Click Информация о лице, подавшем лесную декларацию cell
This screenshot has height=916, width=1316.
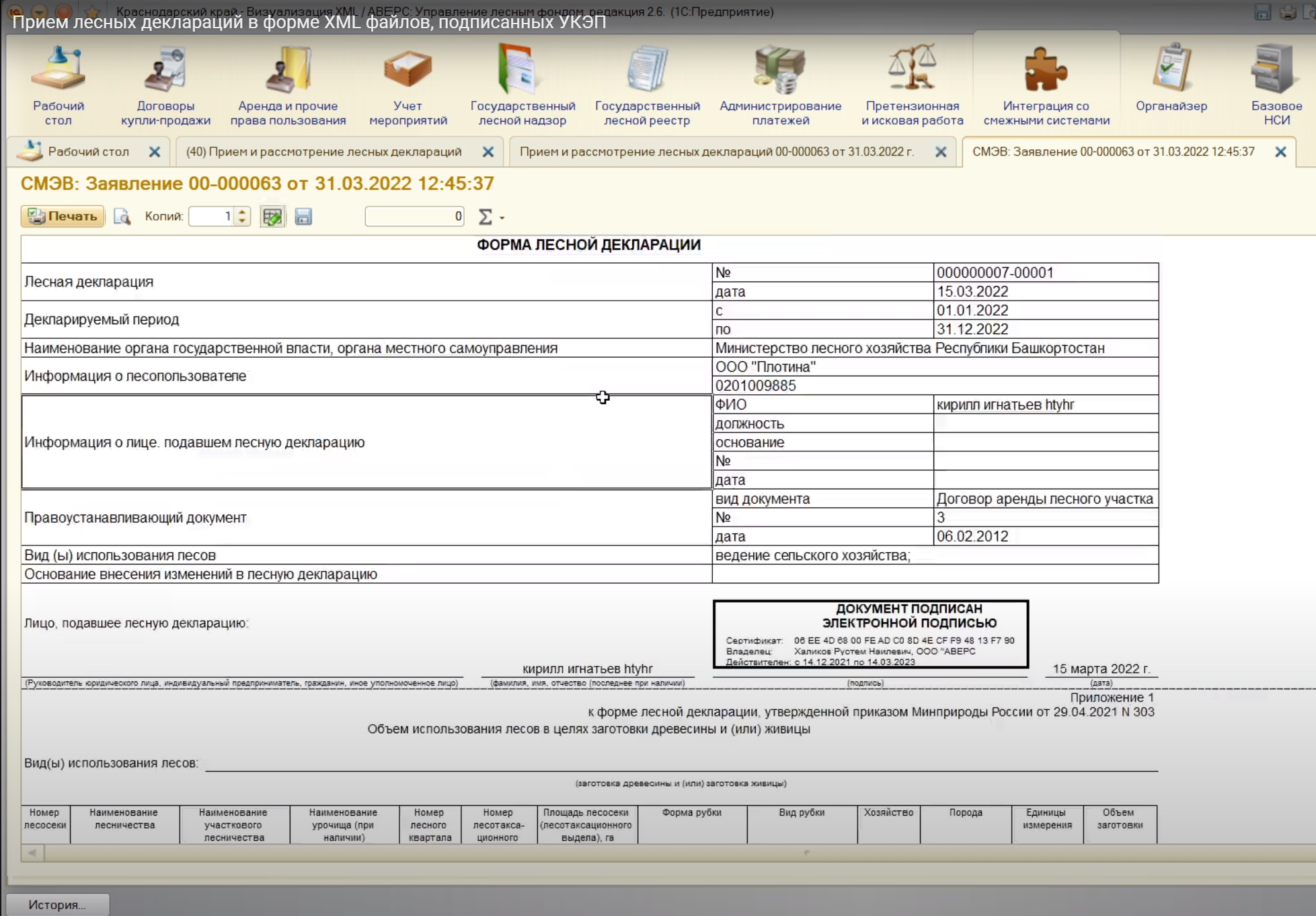point(366,442)
